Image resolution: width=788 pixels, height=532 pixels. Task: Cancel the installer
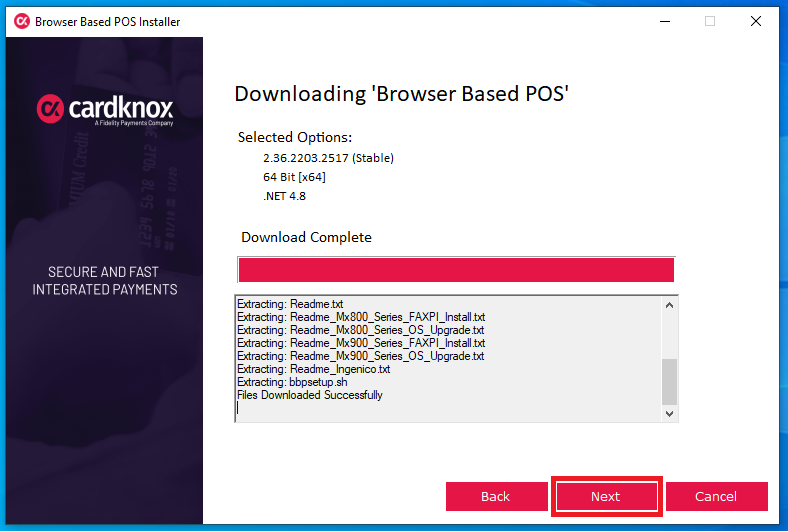pos(716,496)
